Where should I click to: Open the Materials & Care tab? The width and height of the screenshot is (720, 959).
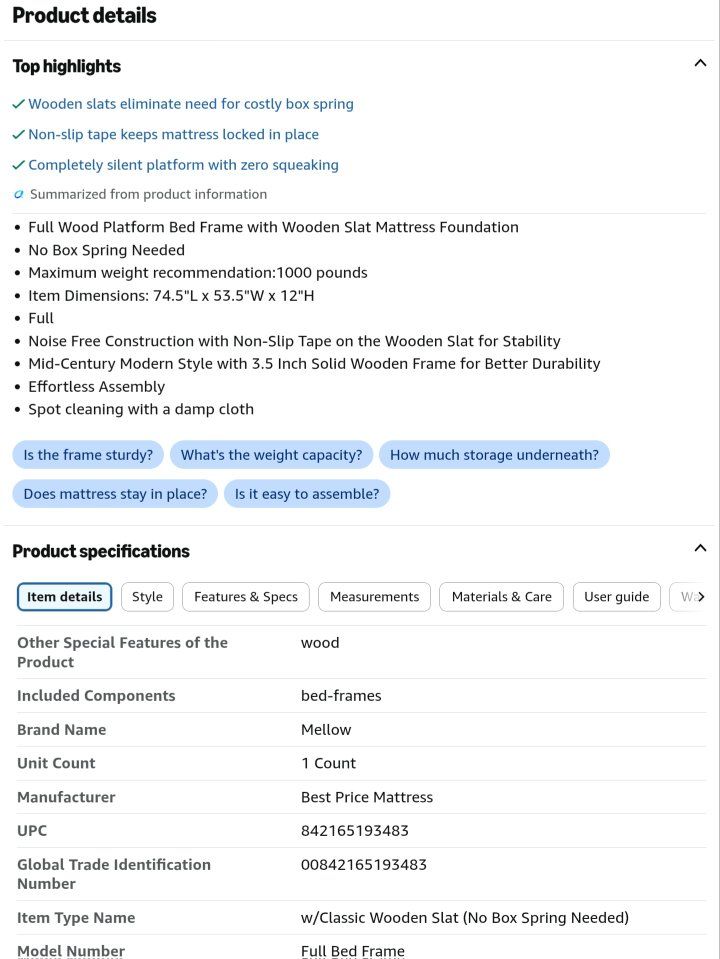(x=502, y=597)
